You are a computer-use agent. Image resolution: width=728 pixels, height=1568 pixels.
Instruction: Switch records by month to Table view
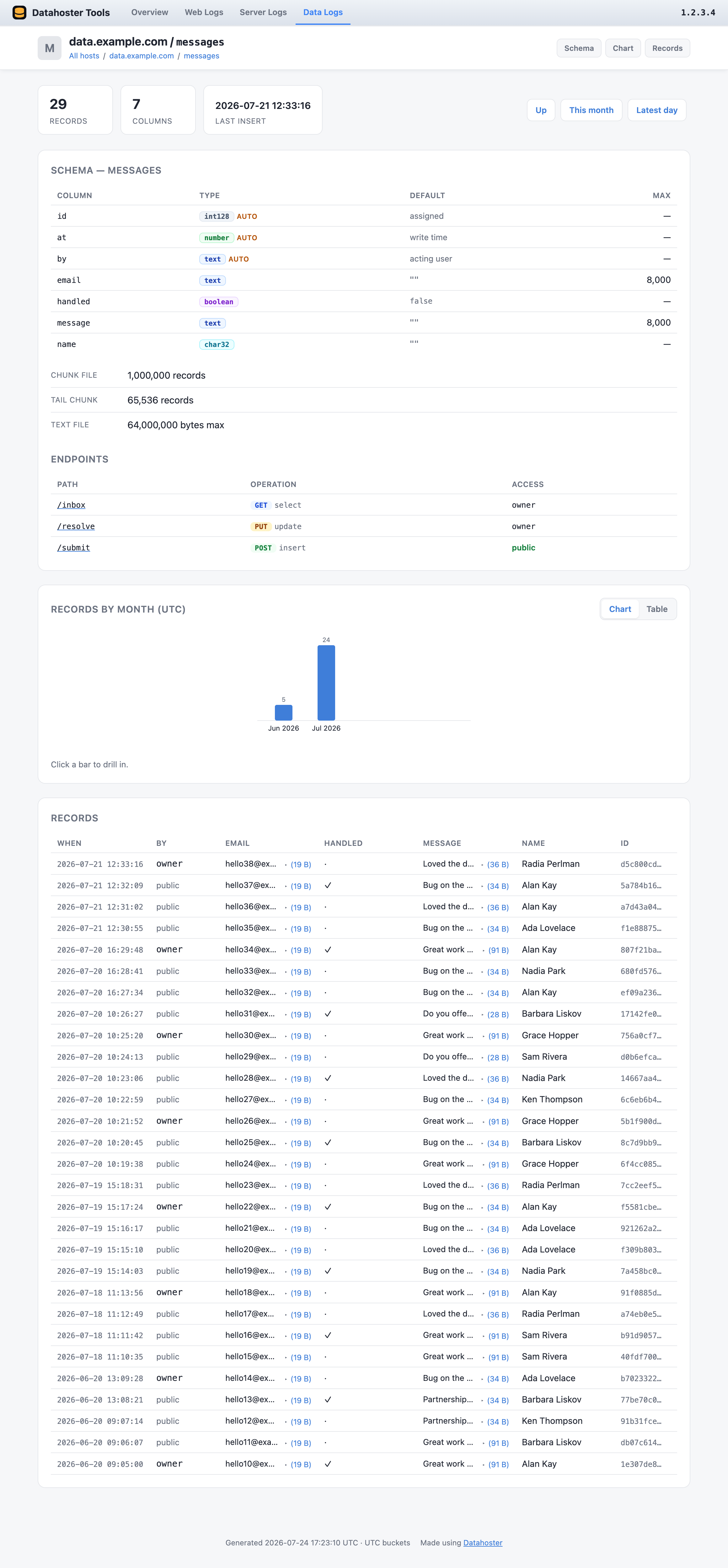657,609
